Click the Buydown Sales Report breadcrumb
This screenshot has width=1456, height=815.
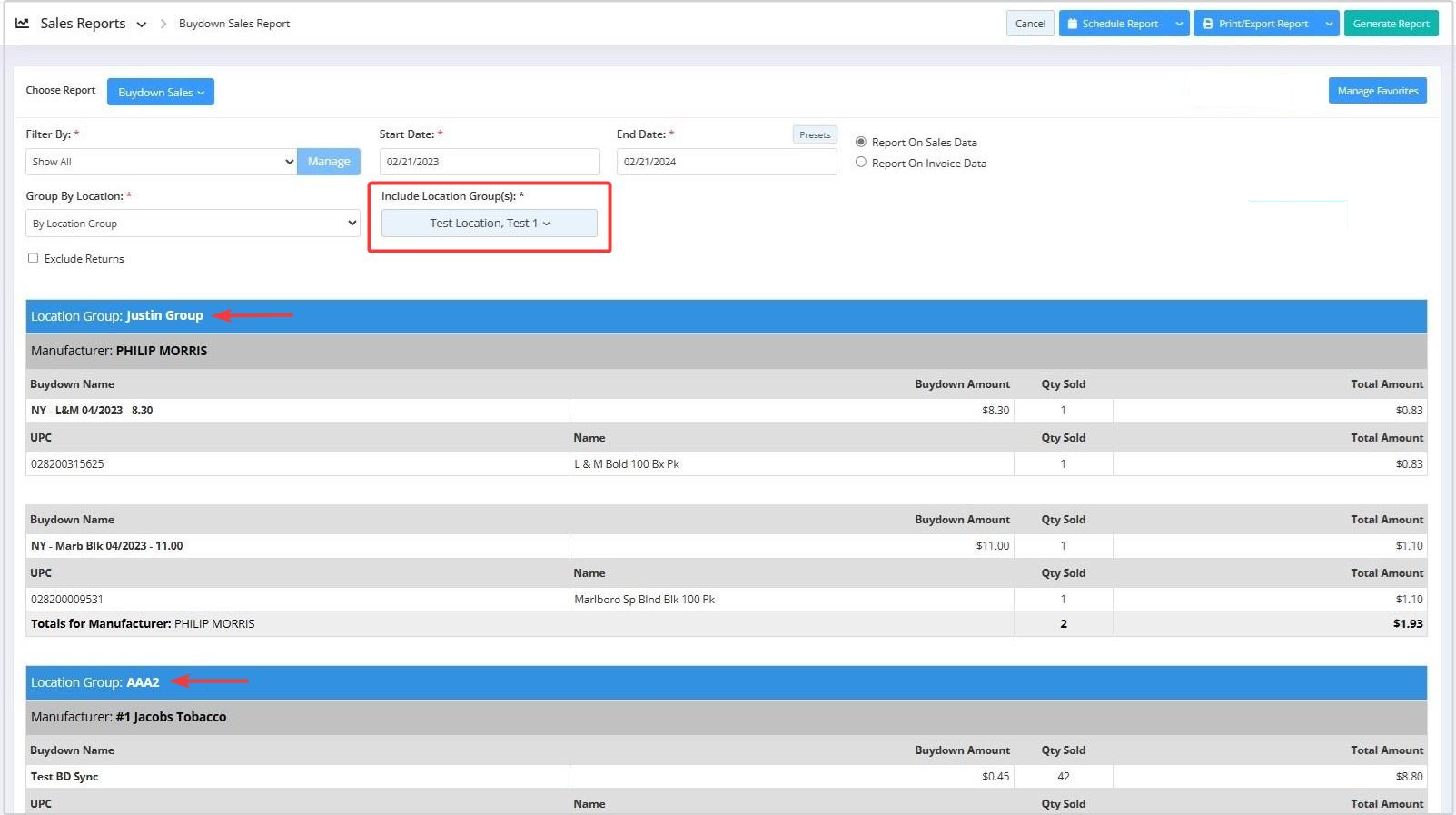click(234, 24)
